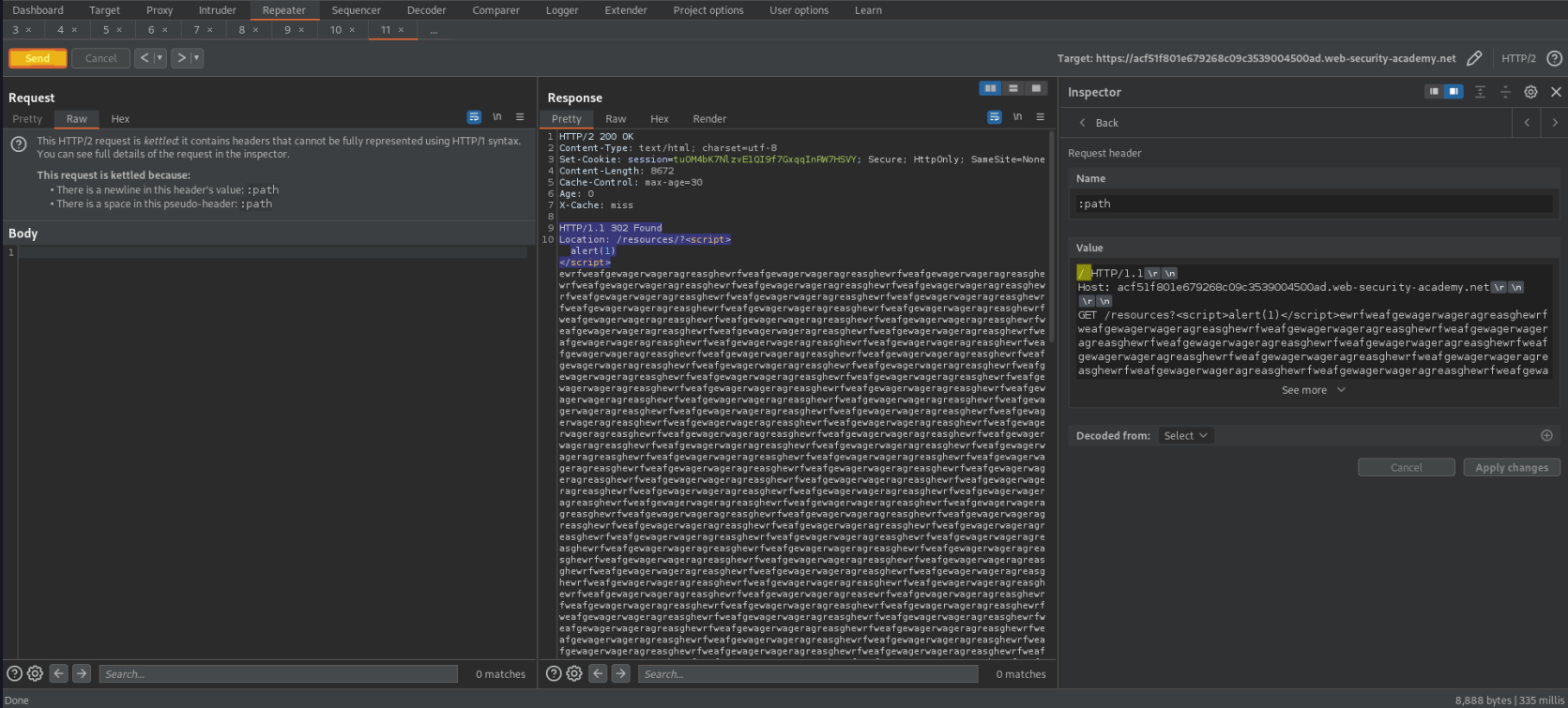
Task: Expand all Inspector sections icon
Action: 1480,92
